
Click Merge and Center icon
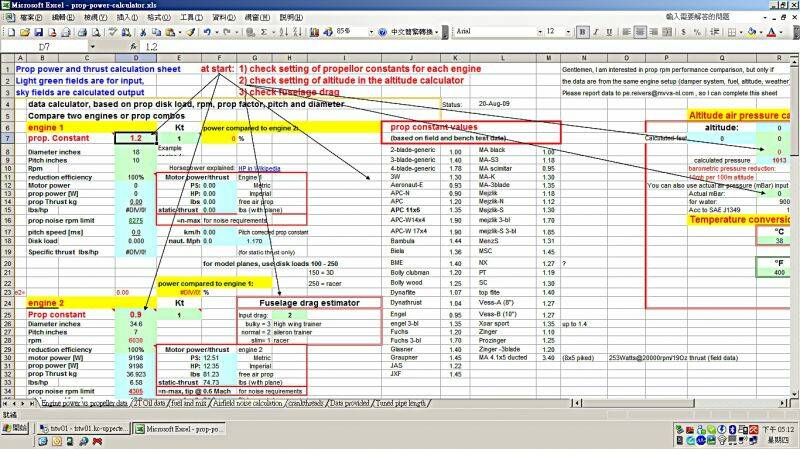[667, 32]
